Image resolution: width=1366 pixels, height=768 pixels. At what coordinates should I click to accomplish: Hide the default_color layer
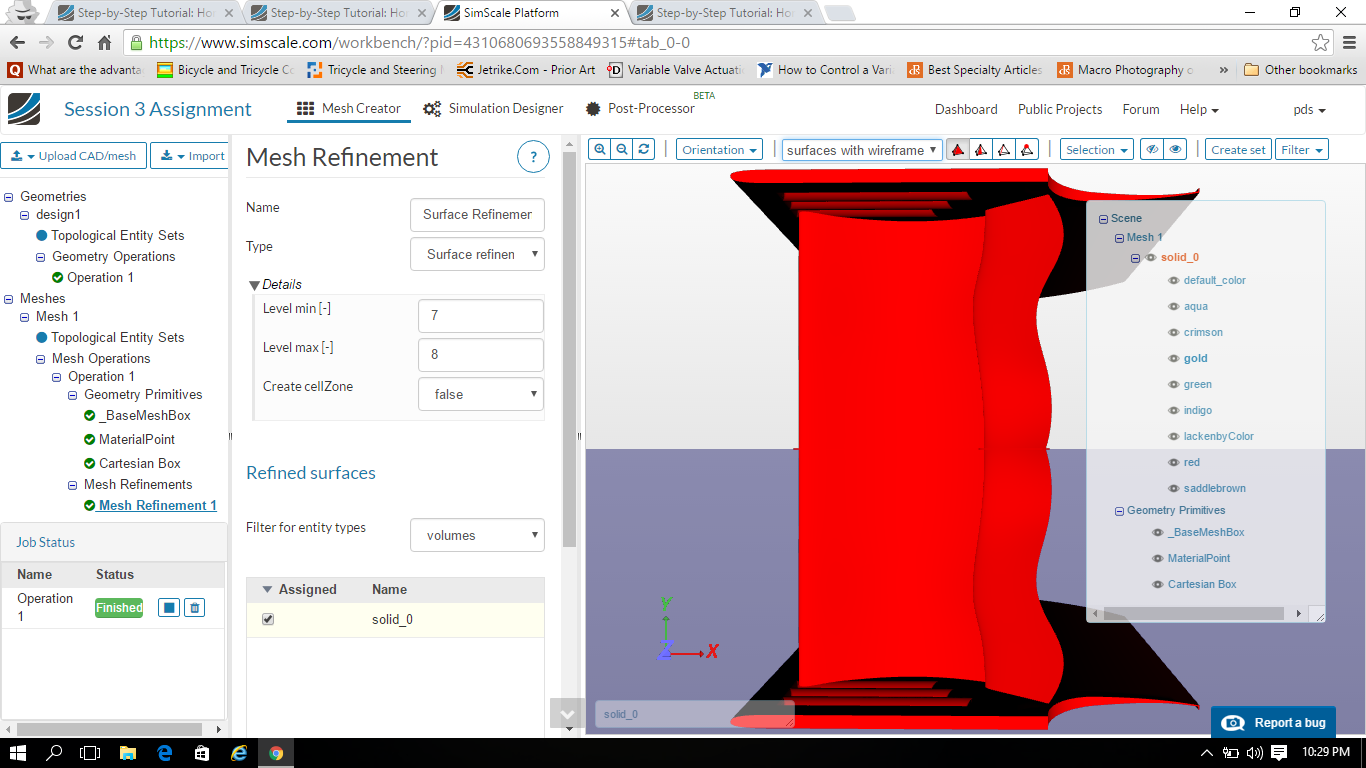pos(1174,281)
